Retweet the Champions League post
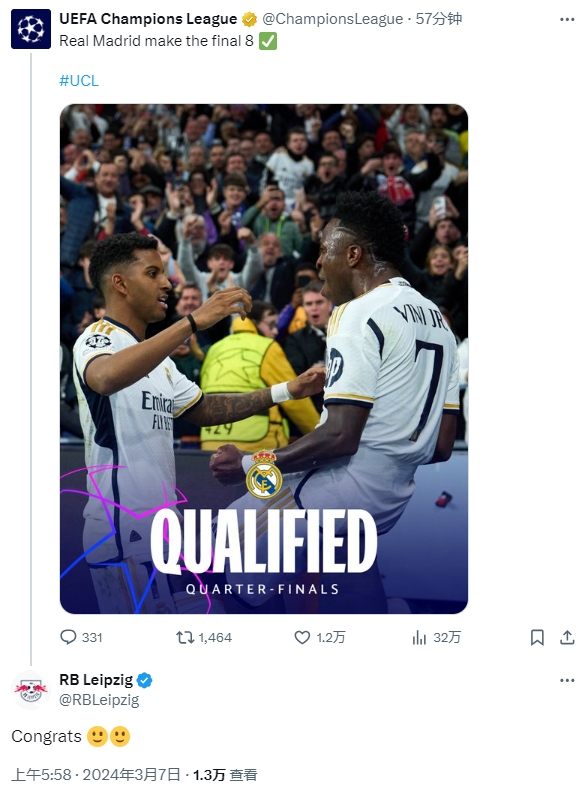 [185, 638]
